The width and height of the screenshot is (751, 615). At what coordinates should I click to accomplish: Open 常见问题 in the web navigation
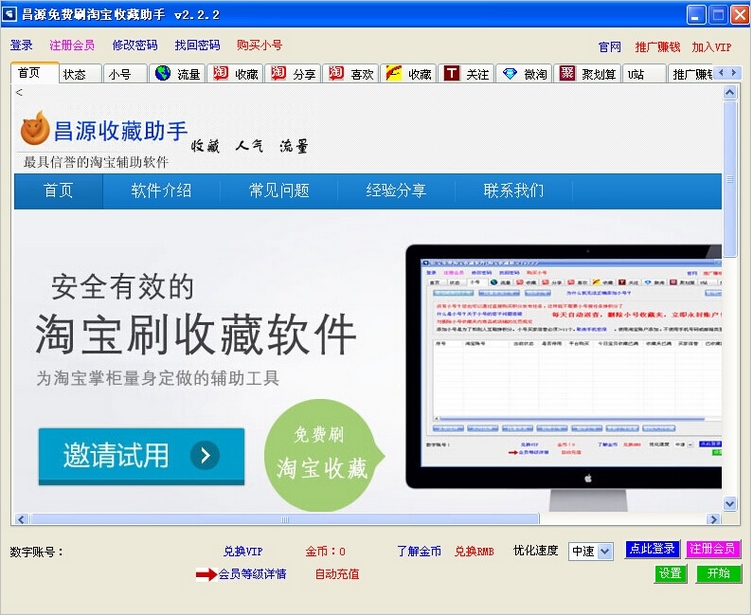pyautogui.click(x=279, y=191)
